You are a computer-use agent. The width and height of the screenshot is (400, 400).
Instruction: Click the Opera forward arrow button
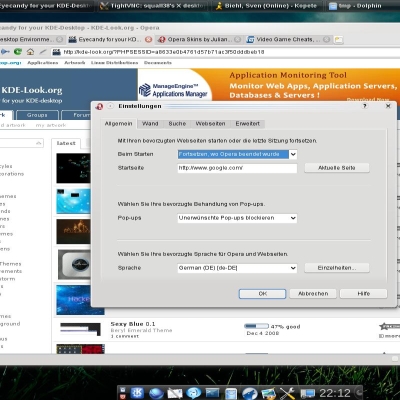click(5, 52)
